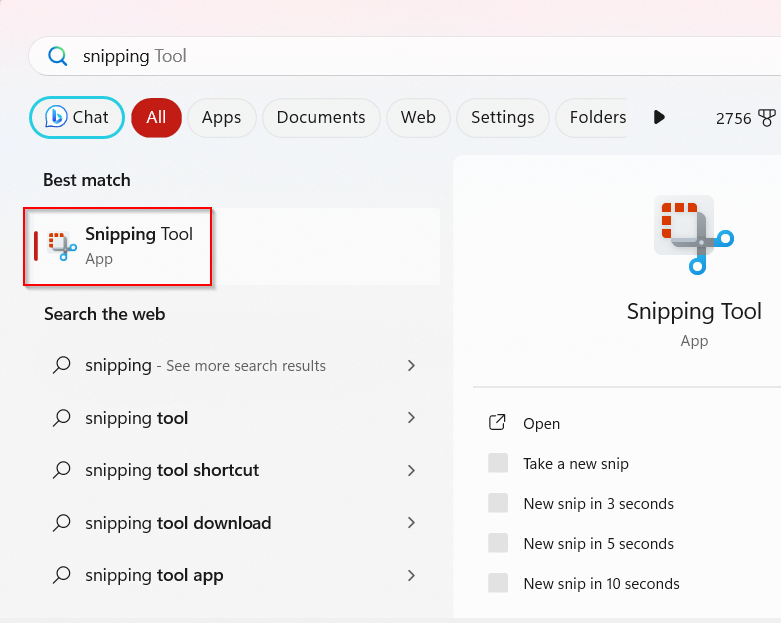Select the All filter tab
The image size is (781, 623).
click(156, 118)
